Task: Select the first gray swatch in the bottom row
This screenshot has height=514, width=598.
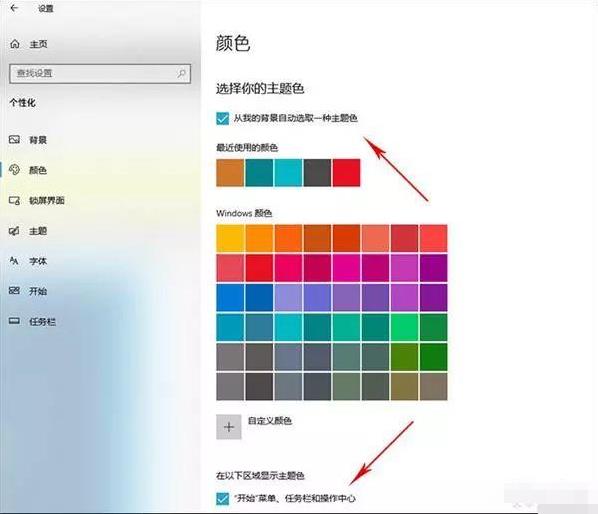Action: click(230, 387)
